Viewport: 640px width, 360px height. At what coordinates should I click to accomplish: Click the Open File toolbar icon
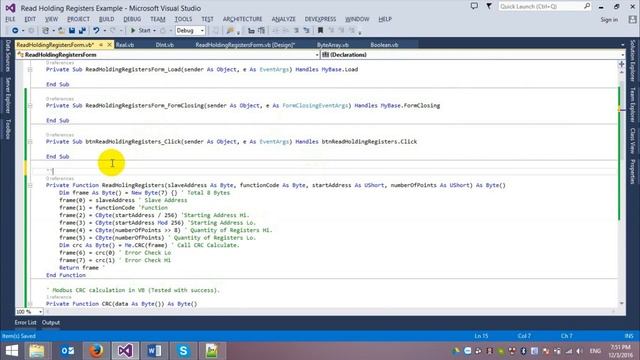(61, 31)
